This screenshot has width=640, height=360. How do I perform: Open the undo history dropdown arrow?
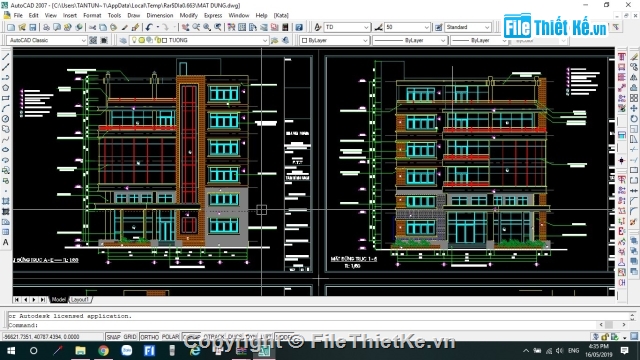click(x=158, y=27)
